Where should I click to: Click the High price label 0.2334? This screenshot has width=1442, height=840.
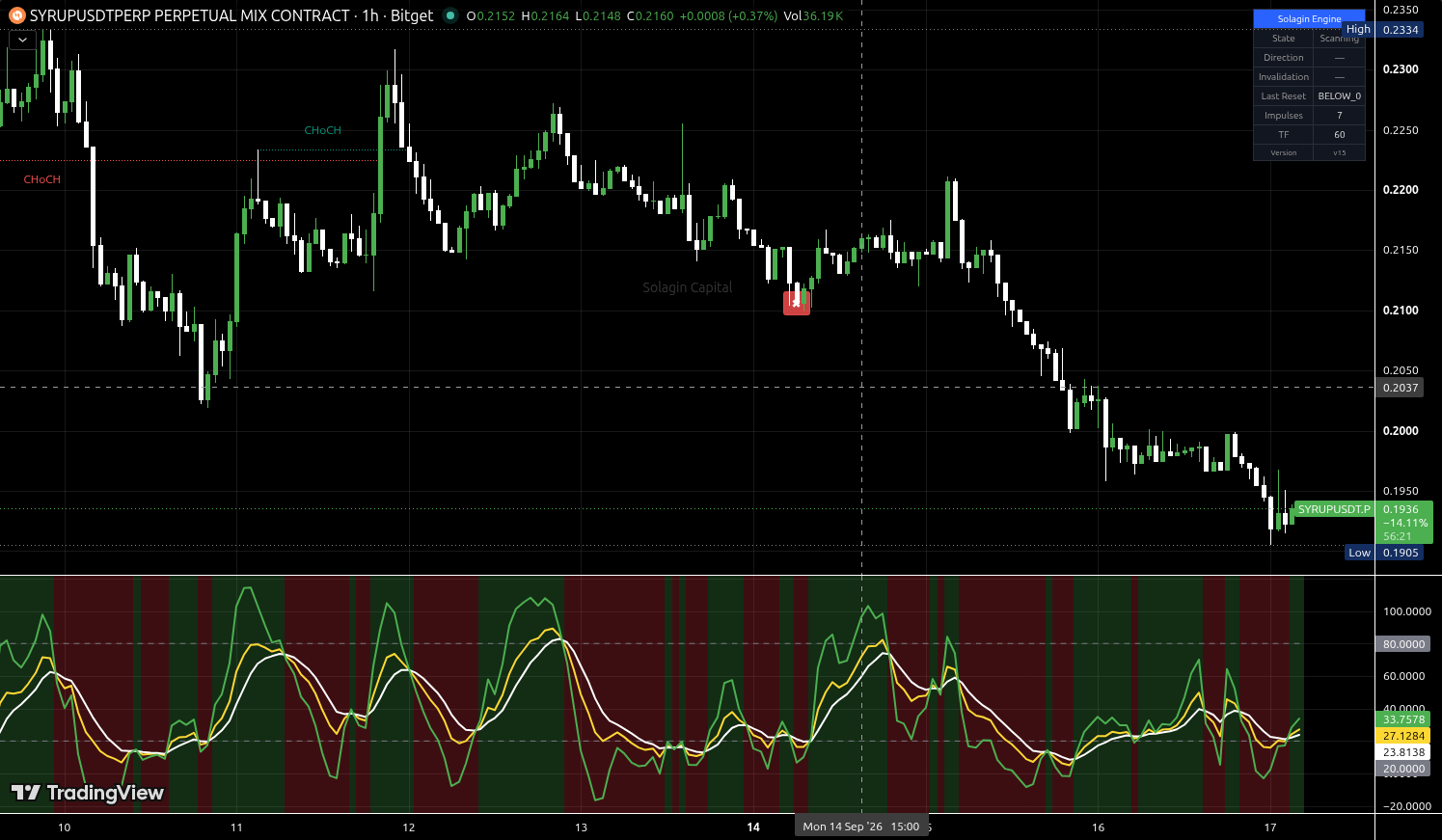(x=1401, y=30)
